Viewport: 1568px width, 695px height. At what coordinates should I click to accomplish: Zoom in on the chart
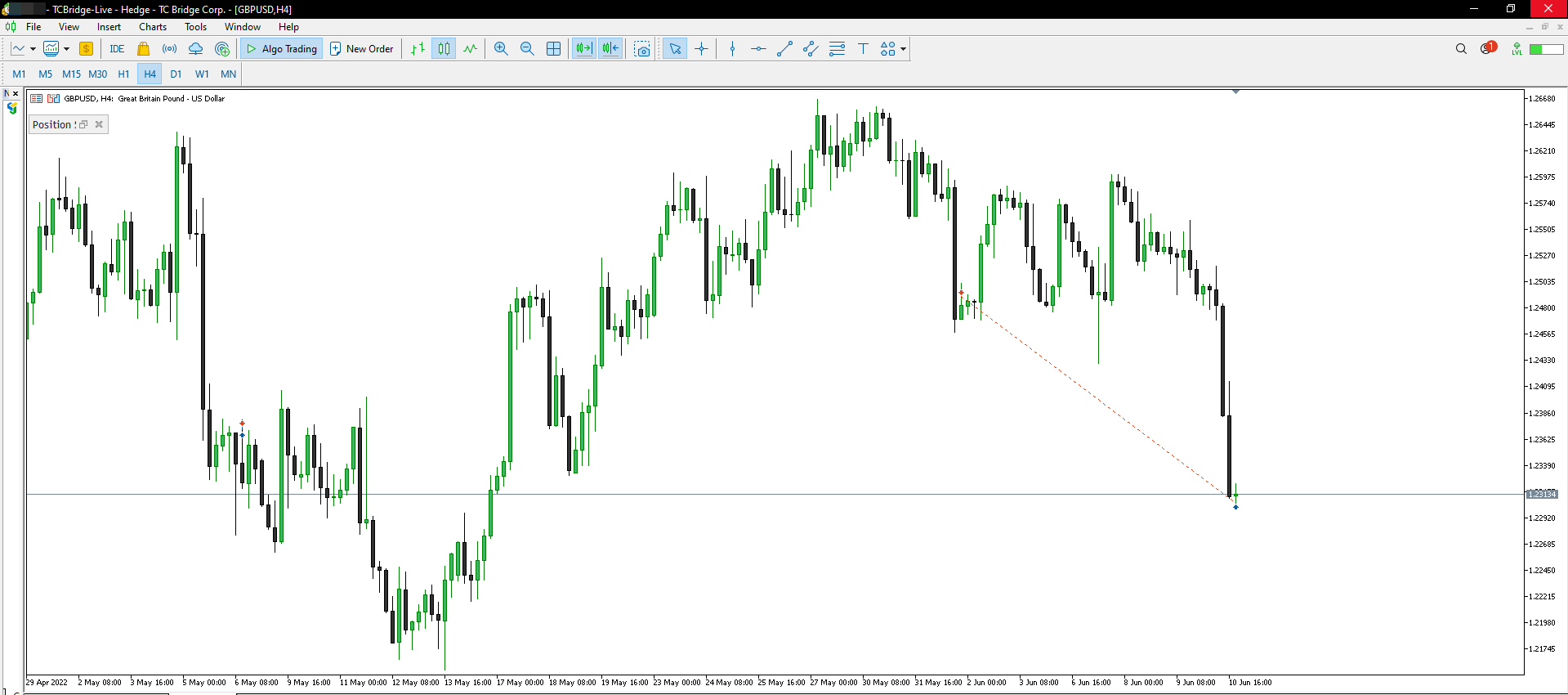pyautogui.click(x=501, y=49)
